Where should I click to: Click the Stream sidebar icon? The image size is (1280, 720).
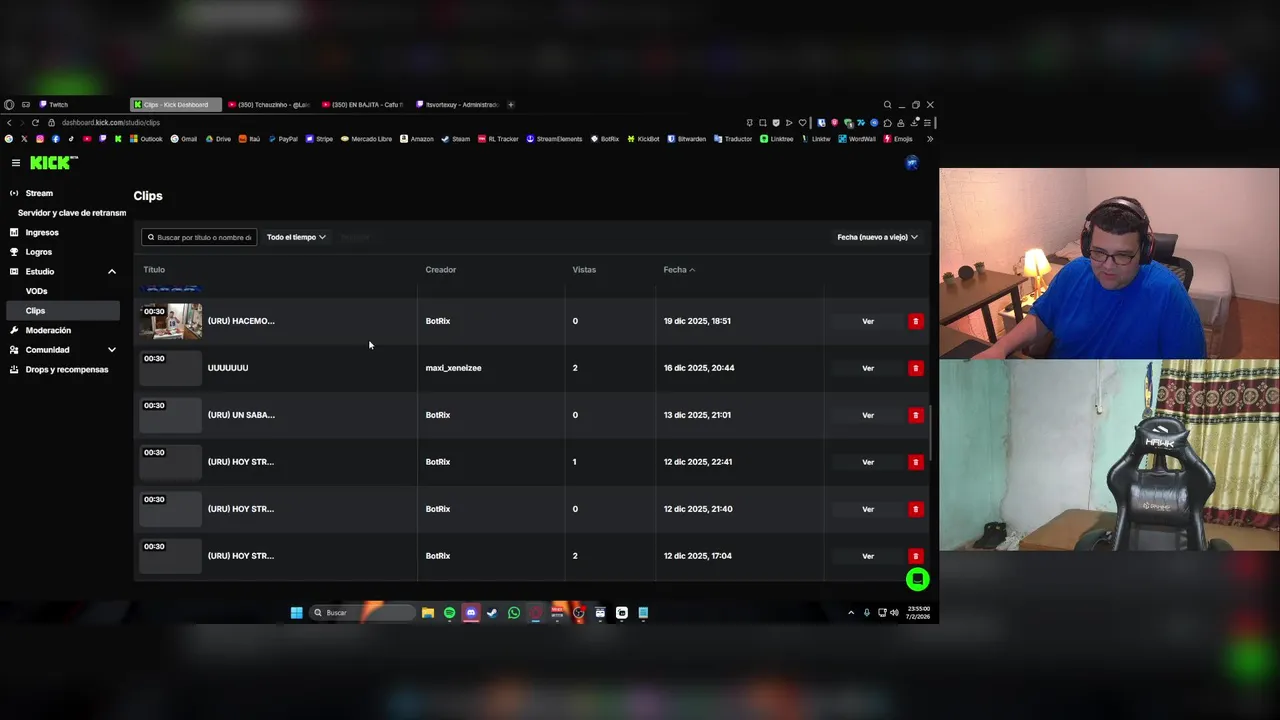tap(14, 193)
